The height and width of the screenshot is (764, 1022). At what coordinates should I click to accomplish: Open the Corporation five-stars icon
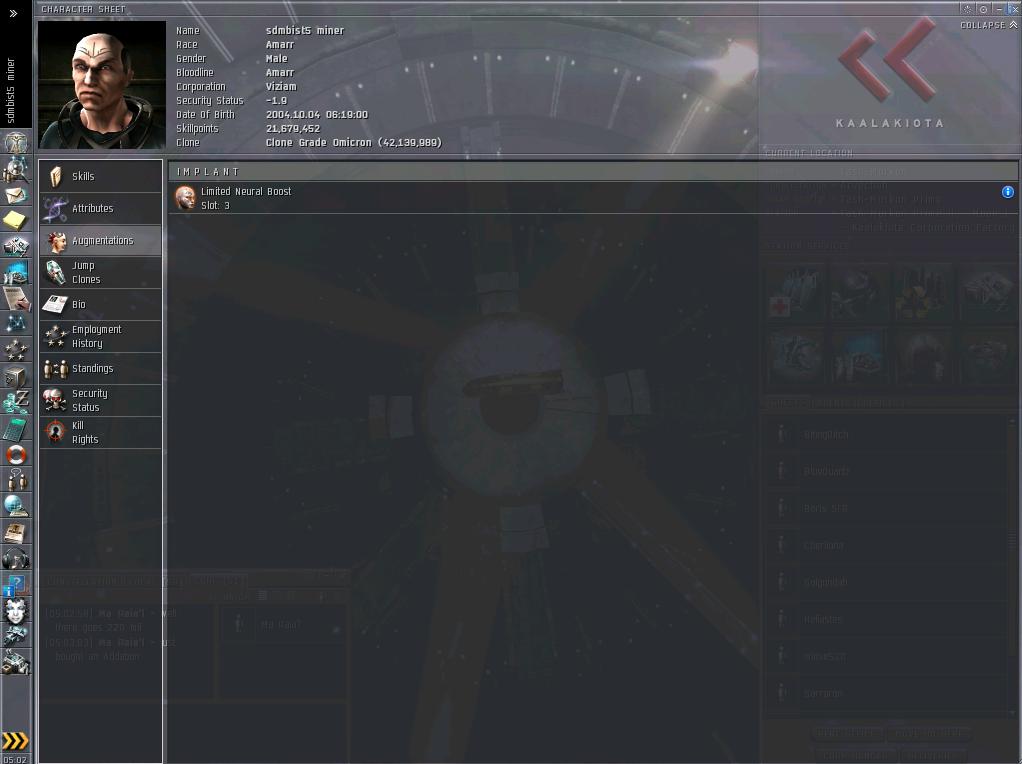click(15, 350)
